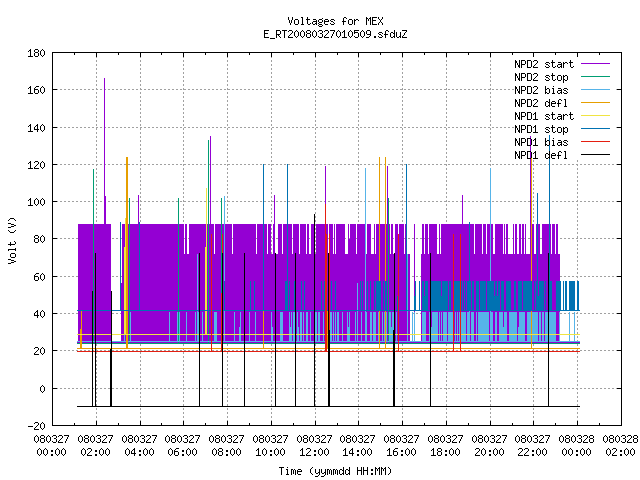Click the red NPD1 bias legend line
The width and height of the screenshot is (640, 480).
pyautogui.click(x=595, y=142)
